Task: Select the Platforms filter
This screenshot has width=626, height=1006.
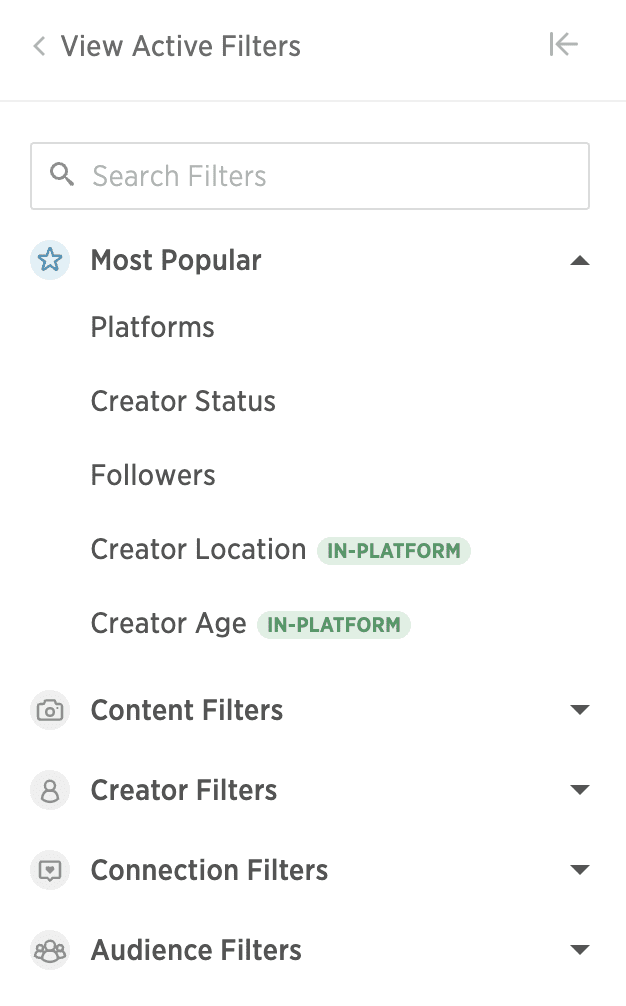Action: (x=153, y=327)
